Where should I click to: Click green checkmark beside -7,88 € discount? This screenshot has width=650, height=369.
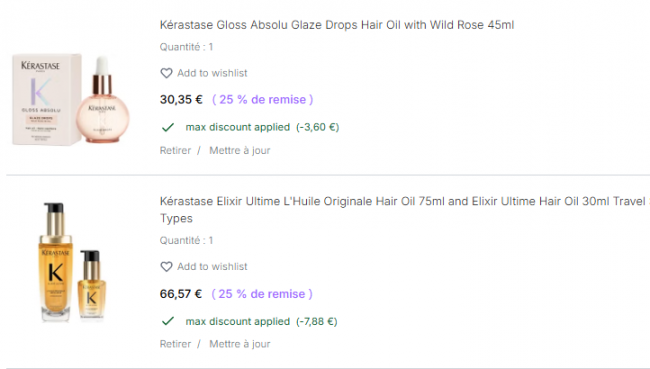[168, 321]
